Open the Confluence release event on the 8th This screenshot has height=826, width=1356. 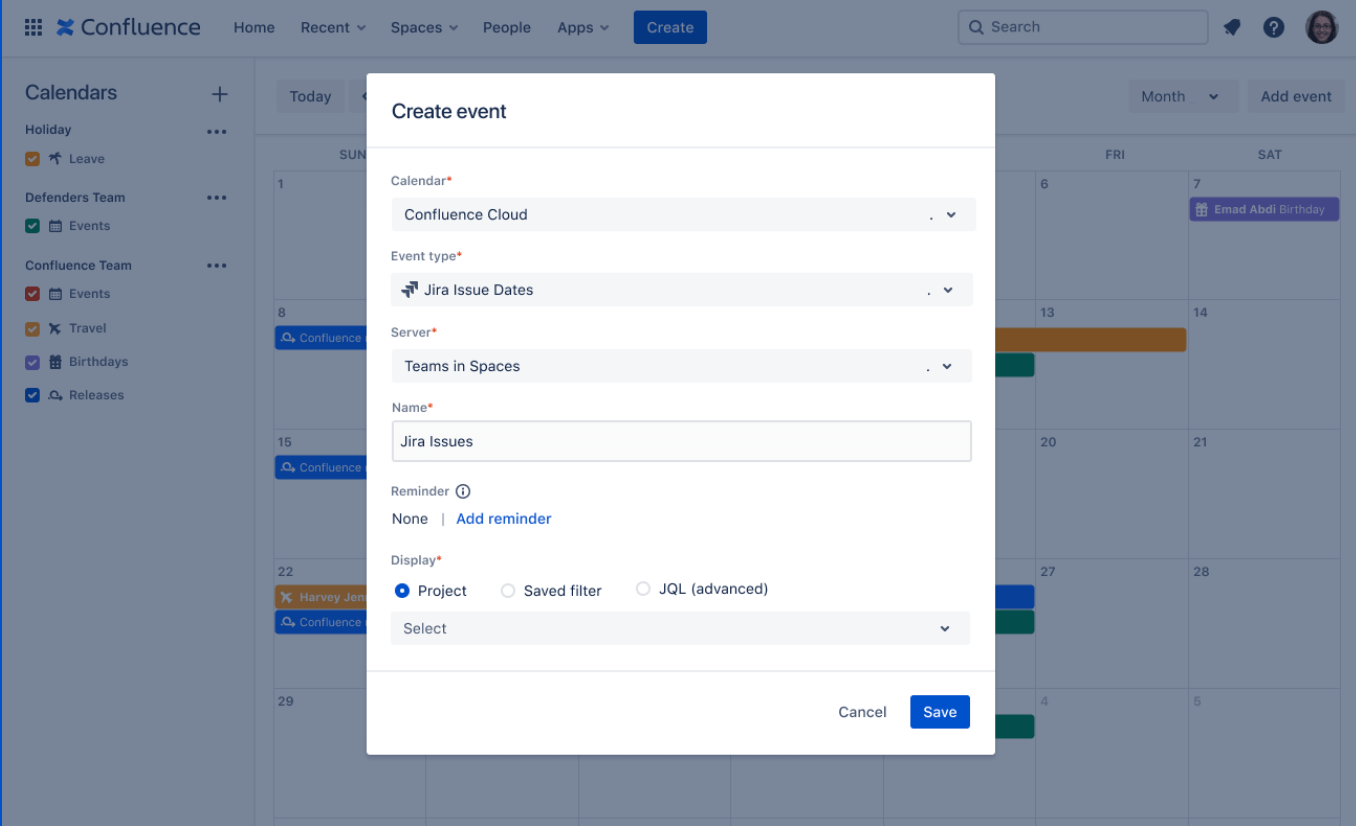(321, 338)
